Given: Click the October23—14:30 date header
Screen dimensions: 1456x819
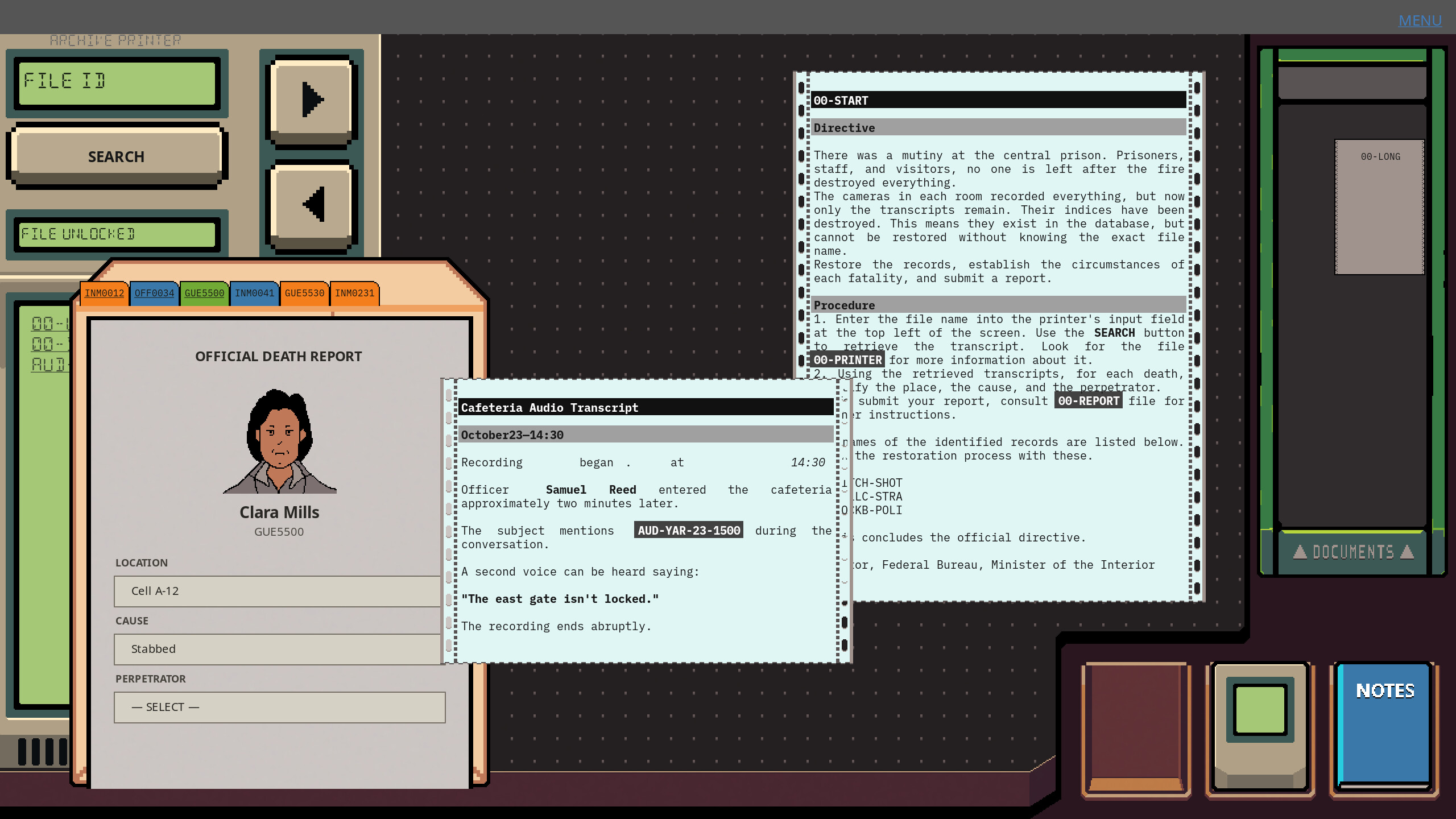Looking at the screenshot, I should (x=646, y=435).
